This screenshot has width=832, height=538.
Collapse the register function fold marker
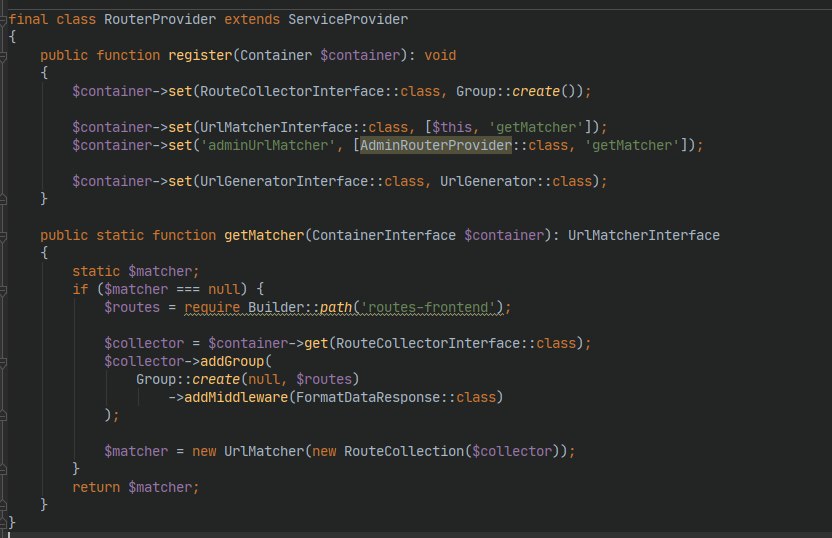pos(3,56)
